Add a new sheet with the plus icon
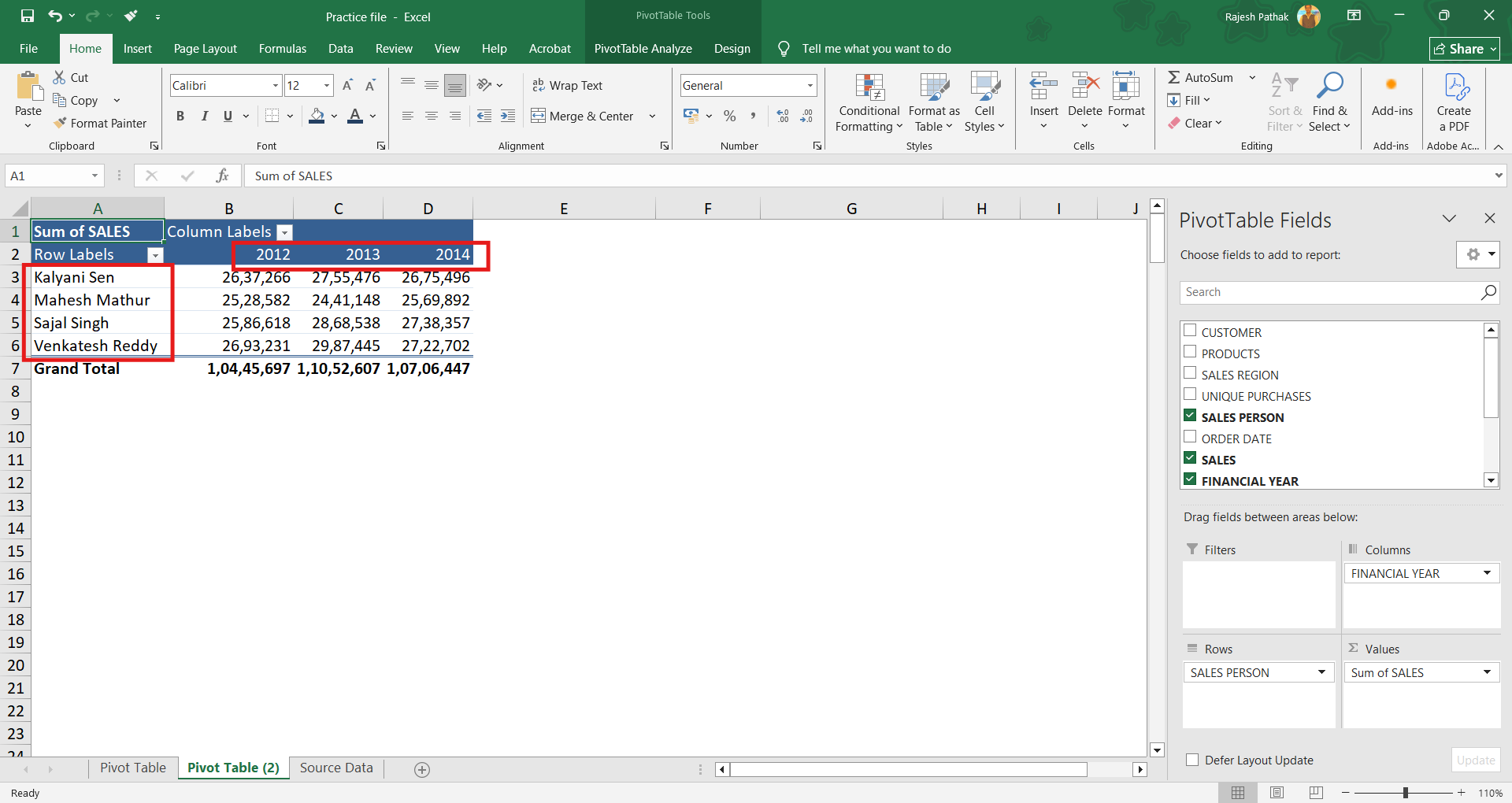 422,770
